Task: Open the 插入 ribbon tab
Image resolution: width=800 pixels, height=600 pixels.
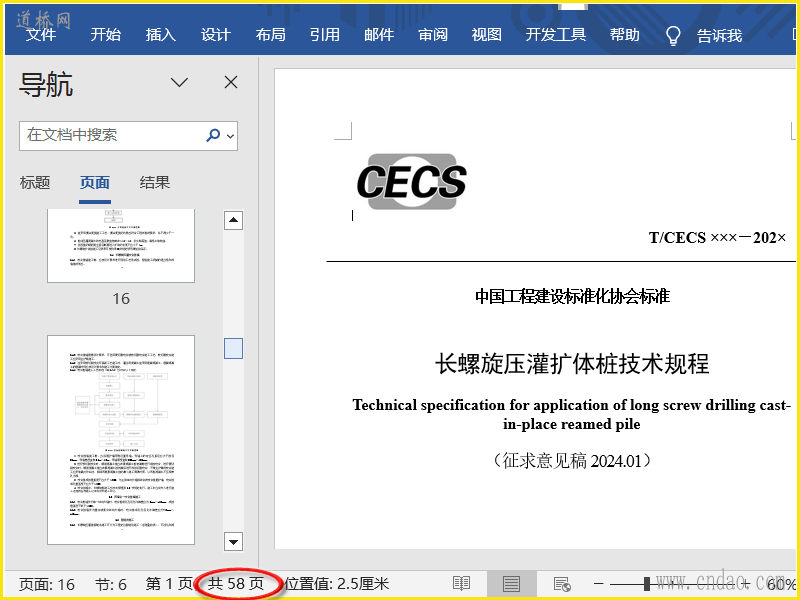Action: 161,35
